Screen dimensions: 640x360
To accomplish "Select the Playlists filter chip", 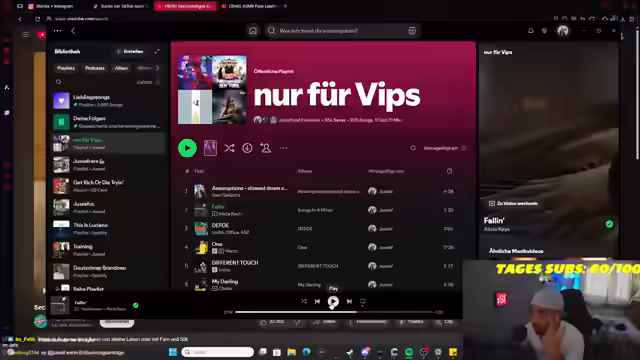I will (x=66, y=68).
